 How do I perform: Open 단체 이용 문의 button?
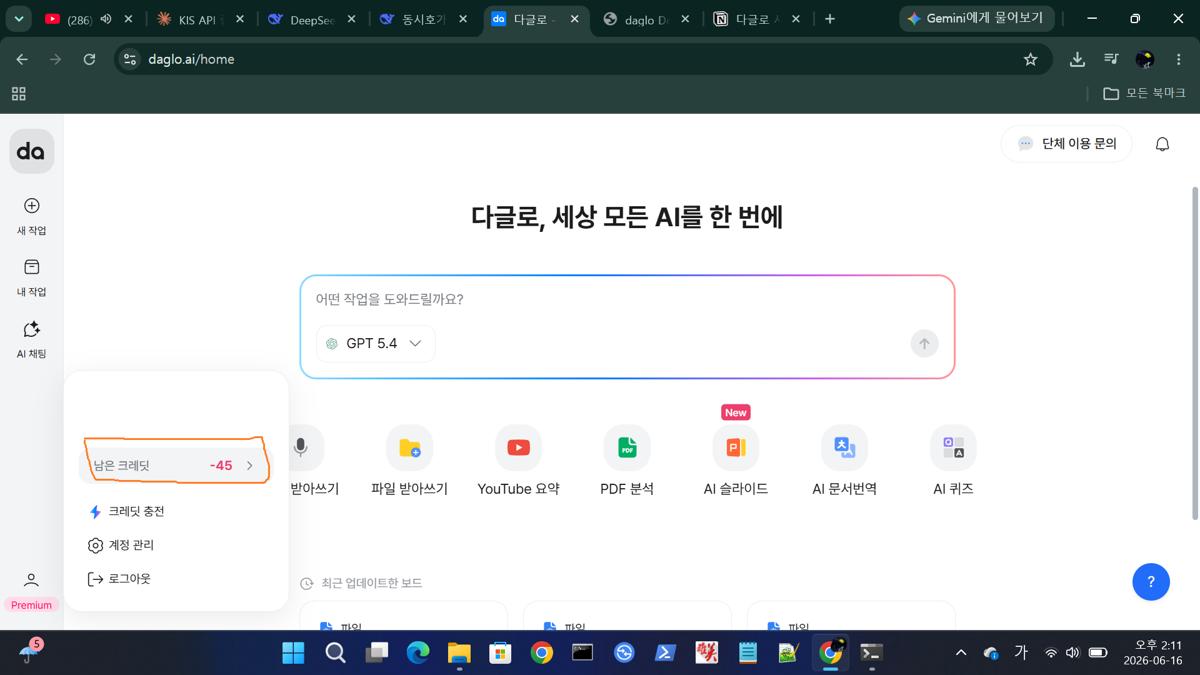point(1066,144)
